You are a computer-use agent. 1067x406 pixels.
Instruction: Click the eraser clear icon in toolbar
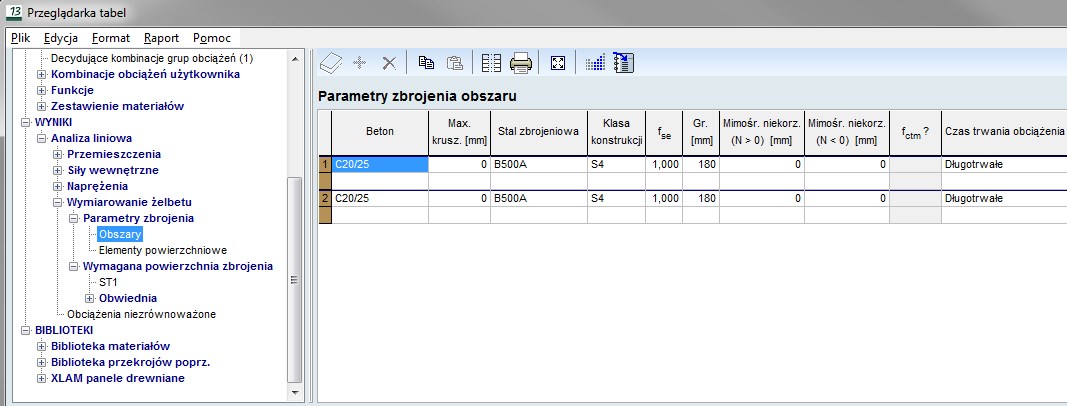[x=330, y=63]
